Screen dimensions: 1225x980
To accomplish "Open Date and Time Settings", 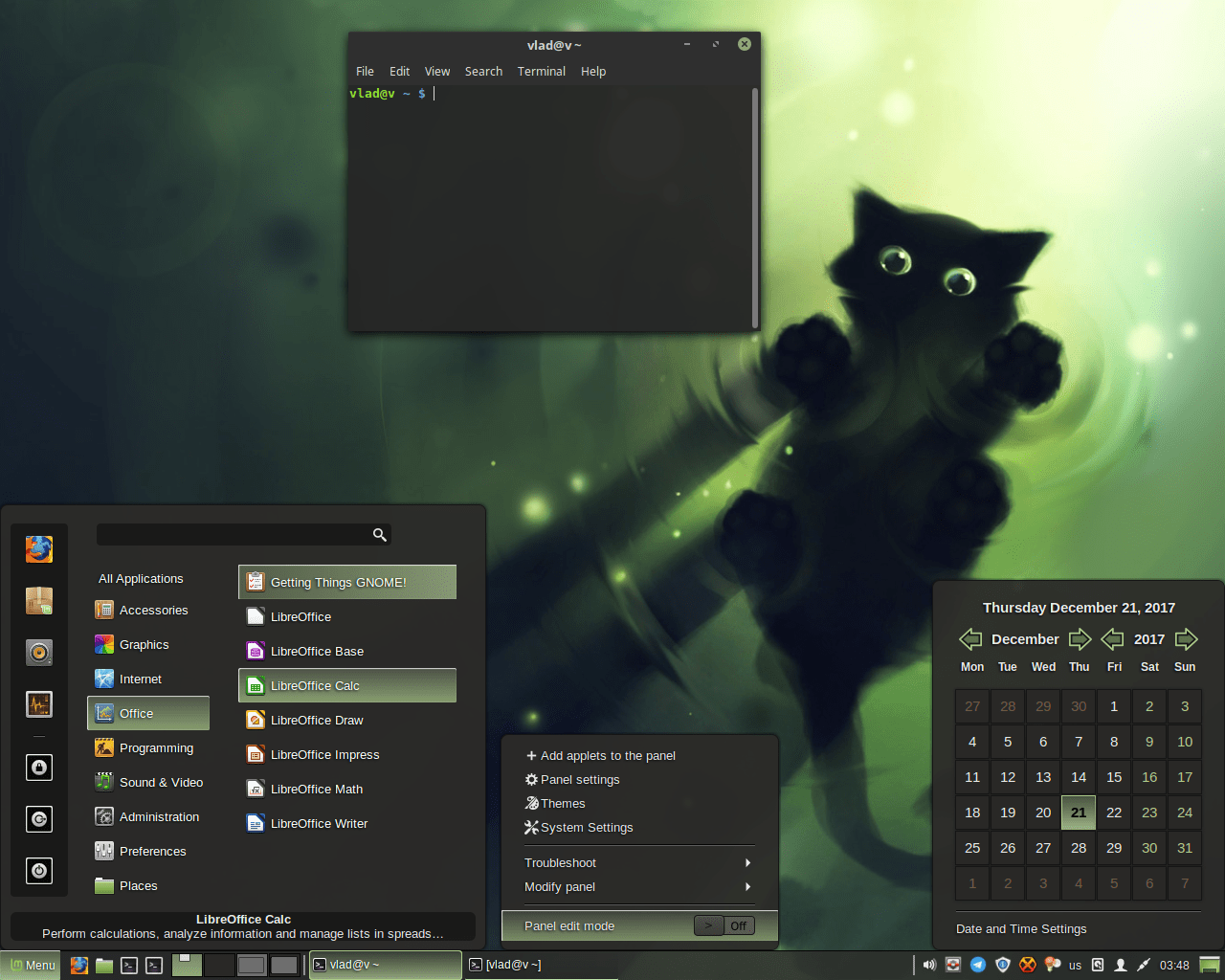I will 1021,929.
